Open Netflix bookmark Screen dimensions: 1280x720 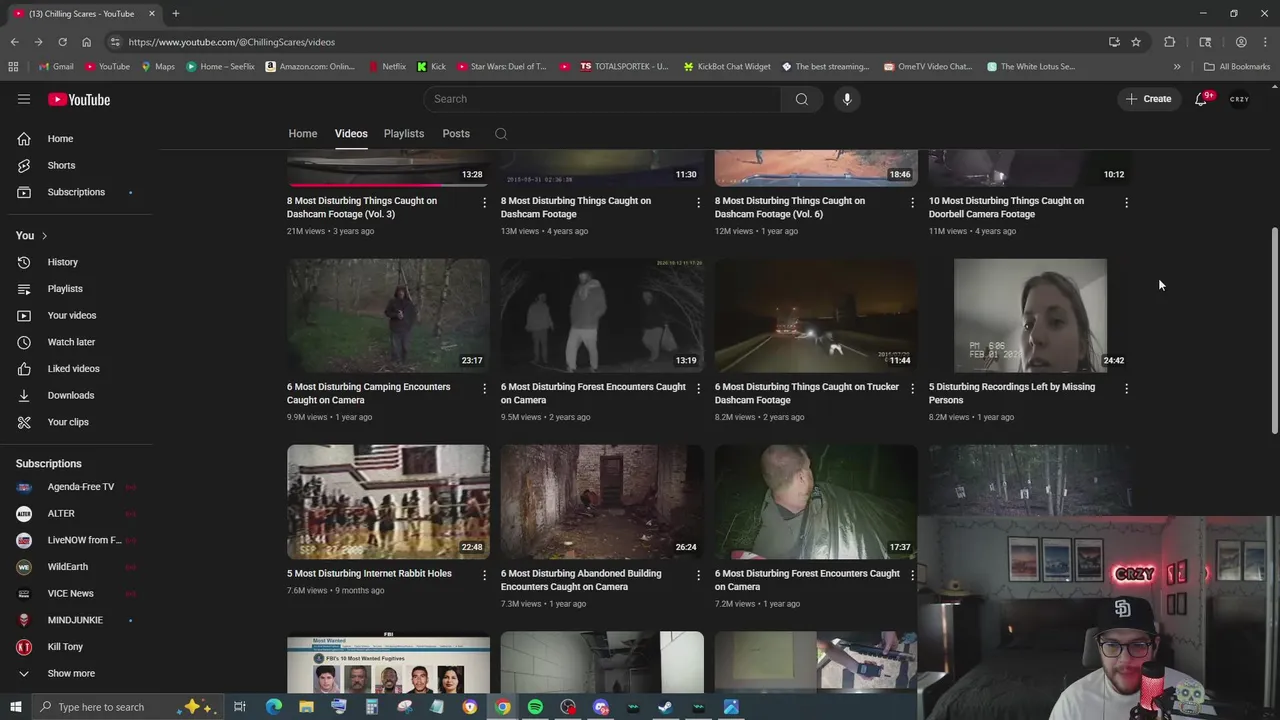click(x=386, y=67)
